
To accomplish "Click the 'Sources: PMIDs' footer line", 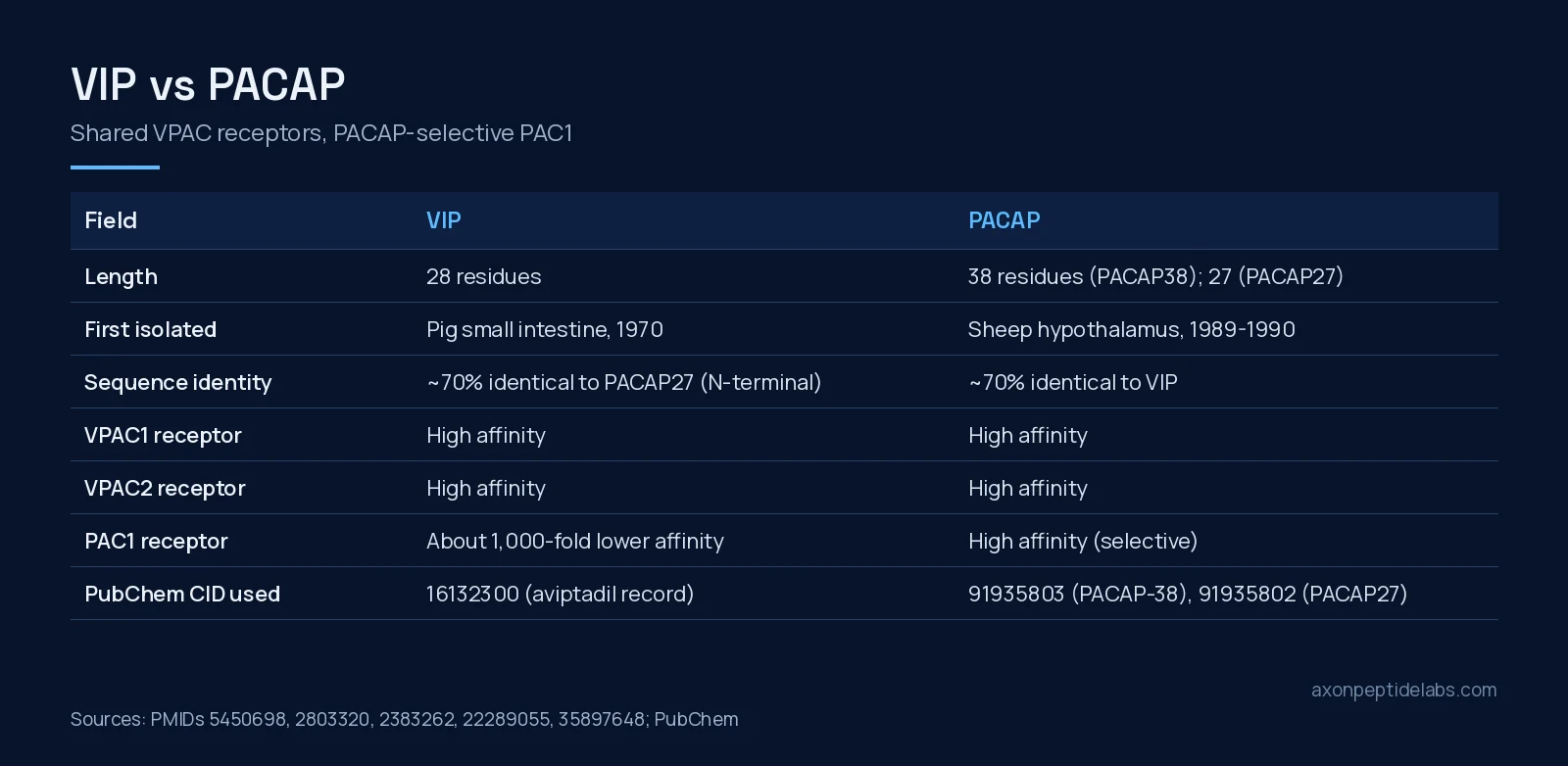I will click(405, 720).
